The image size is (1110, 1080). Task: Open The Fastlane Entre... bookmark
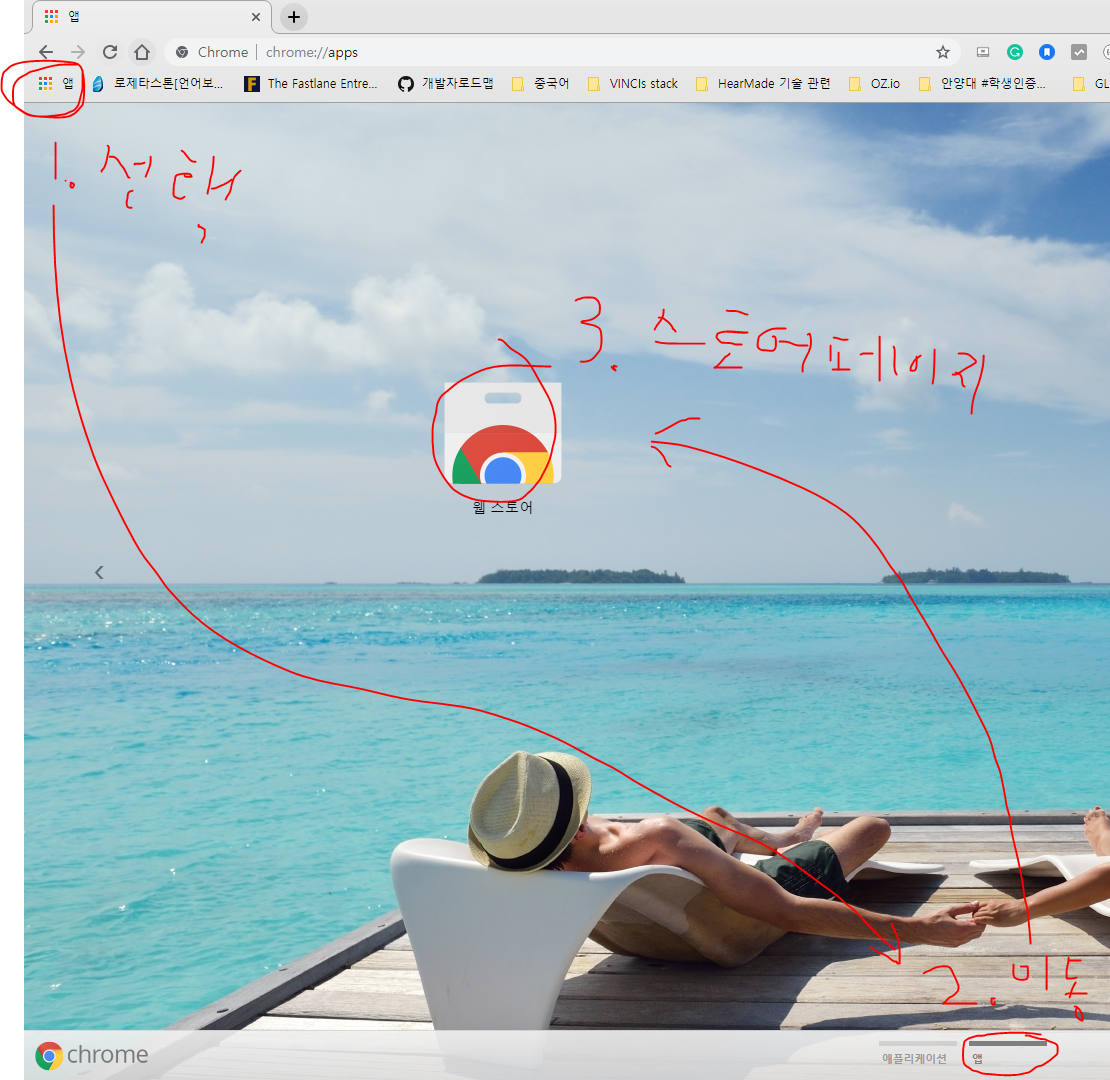coord(311,84)
